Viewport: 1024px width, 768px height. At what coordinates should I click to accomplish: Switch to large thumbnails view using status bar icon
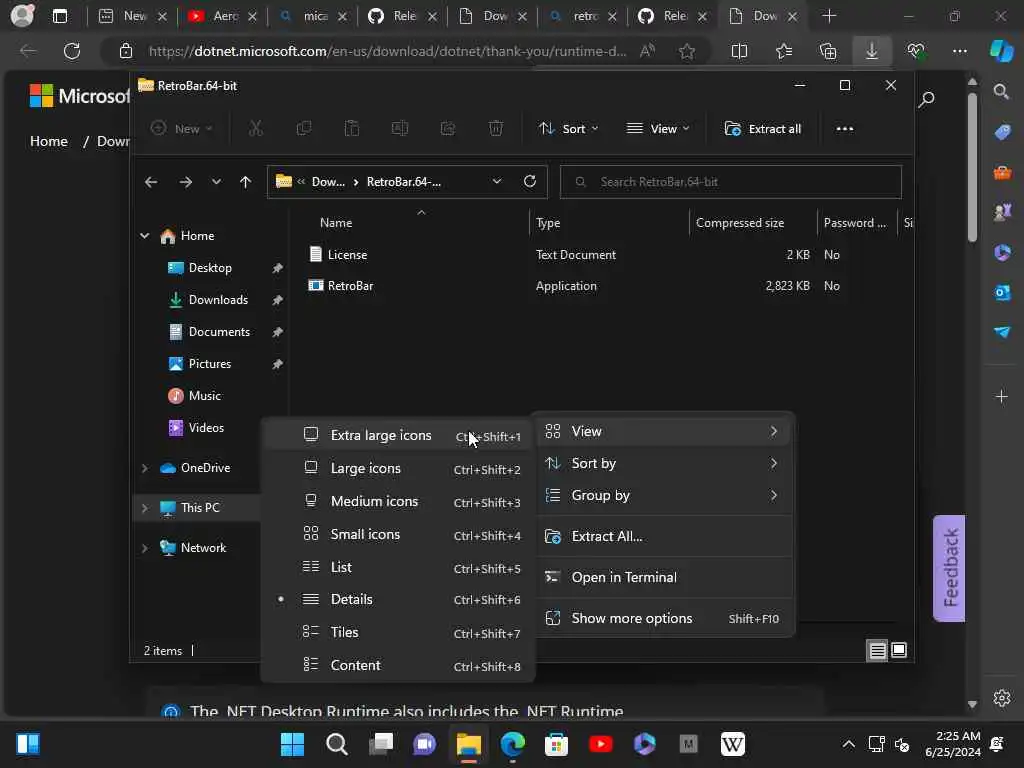pos(899,650)
